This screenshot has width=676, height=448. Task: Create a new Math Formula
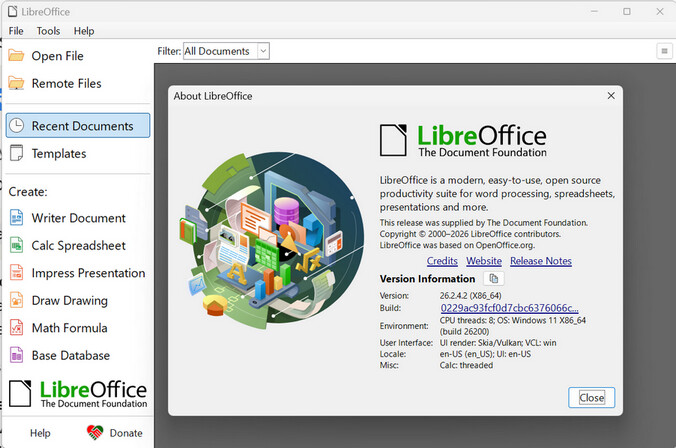pyautogui.click(x=69, y=328)
